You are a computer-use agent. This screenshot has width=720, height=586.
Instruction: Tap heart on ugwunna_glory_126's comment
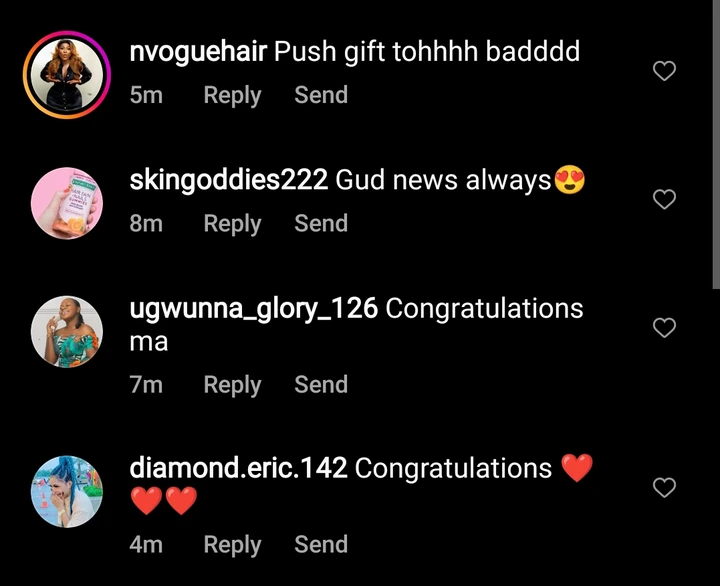pyautogui.click(x=664, y=328)
